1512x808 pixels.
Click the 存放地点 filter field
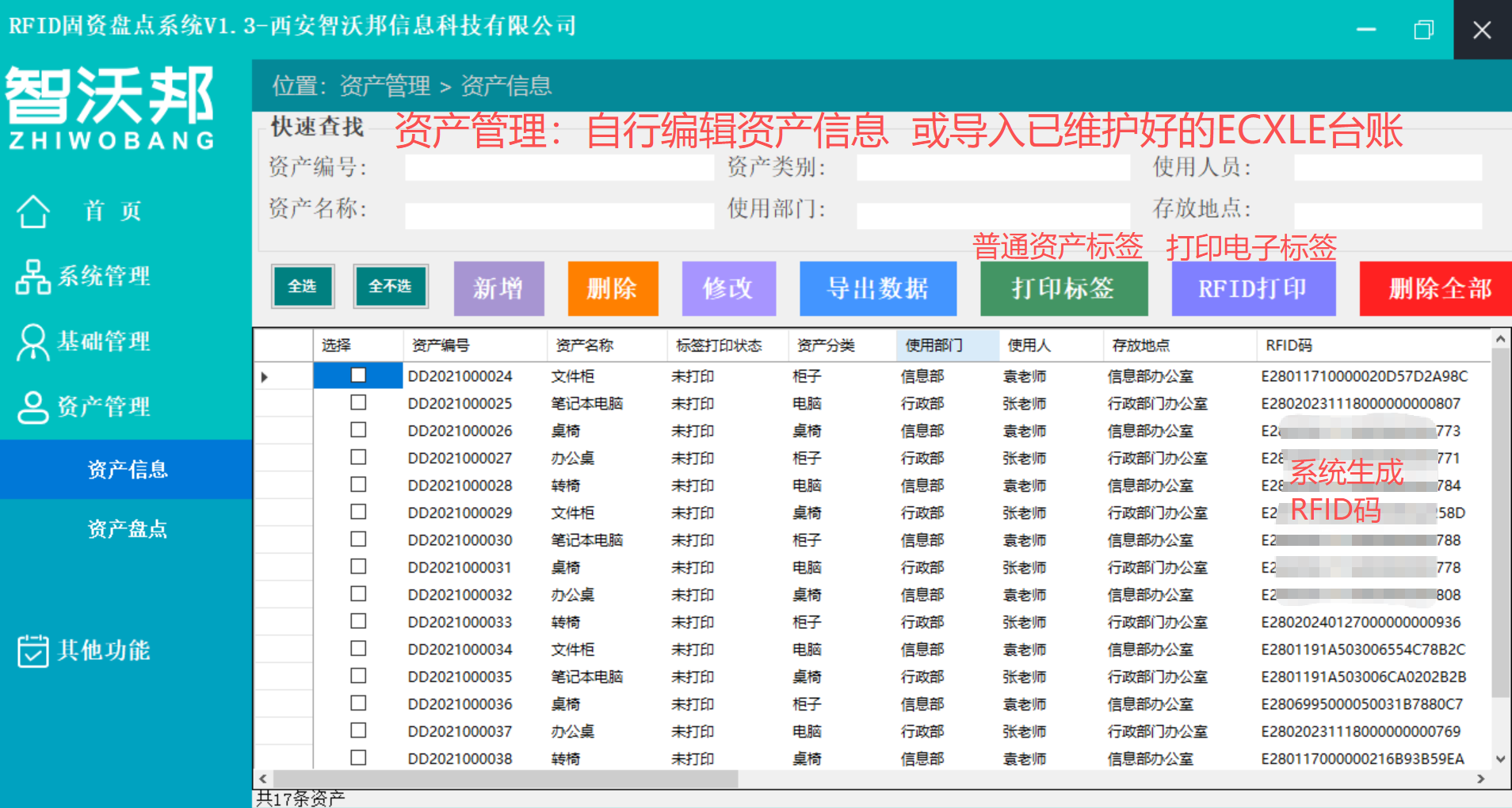(x=1388, y=215)
